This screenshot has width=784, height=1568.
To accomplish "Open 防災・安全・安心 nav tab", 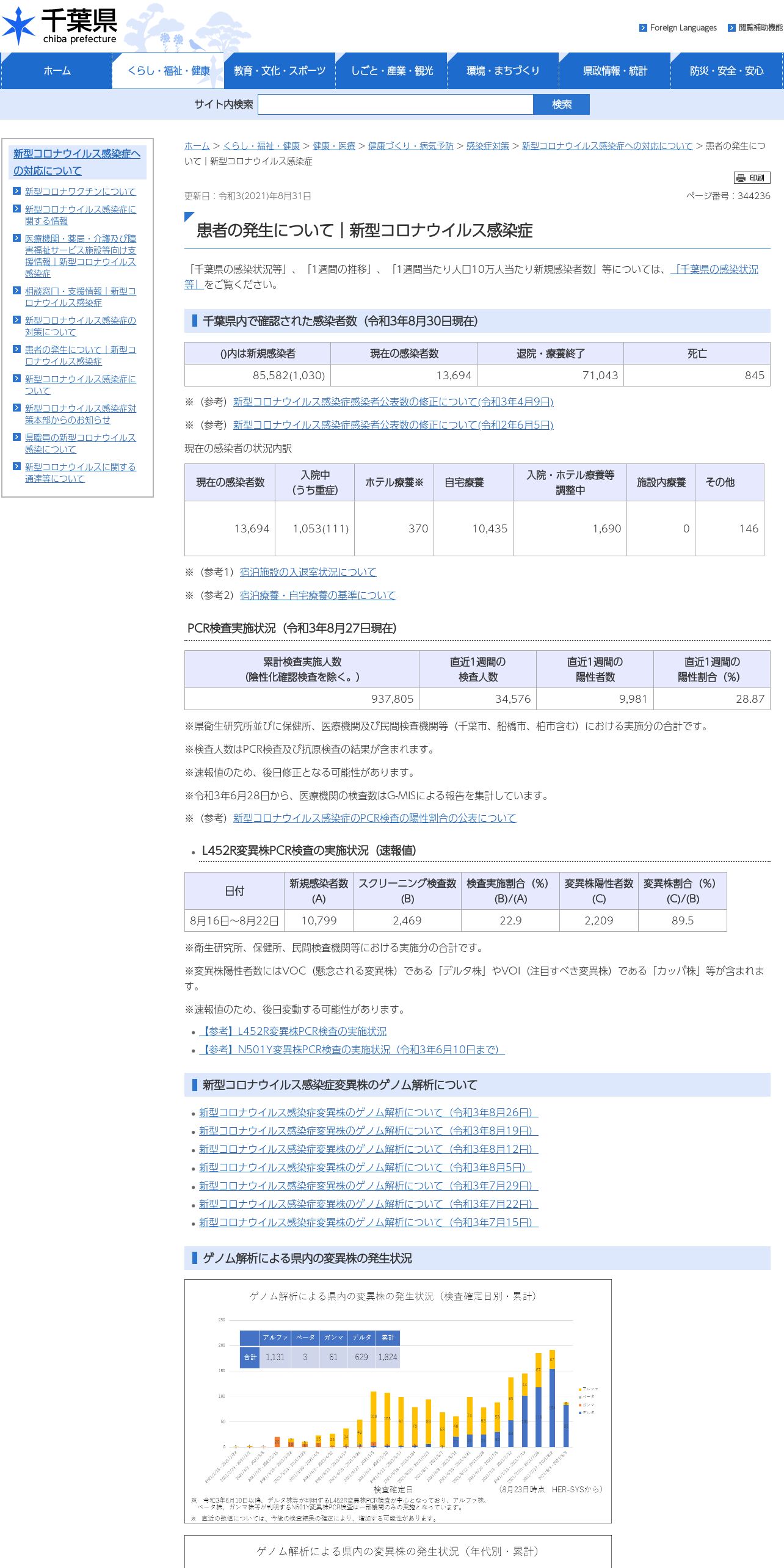I will pos(727,71).
